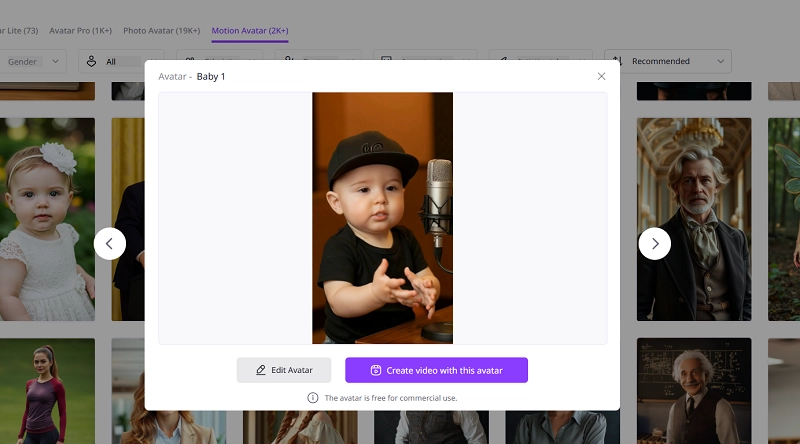Expand the Recommended sort dropdown
The width and height of the screenshot is (800, 444).
pos(667,61)
